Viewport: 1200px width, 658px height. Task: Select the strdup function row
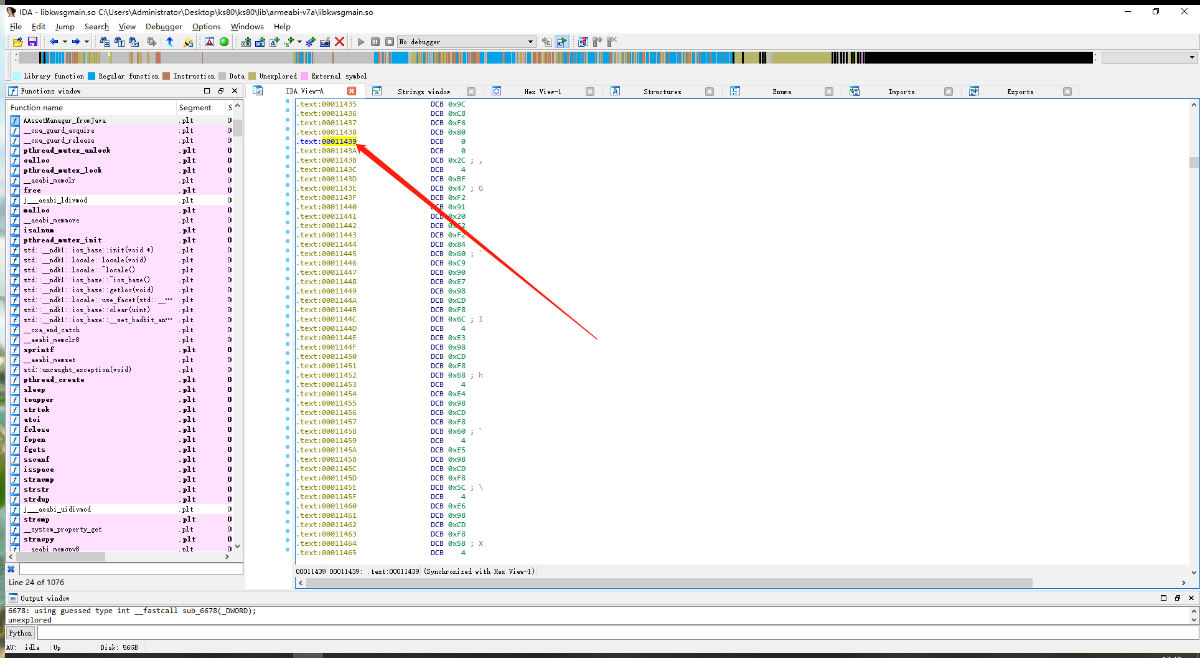coord(120,499)
